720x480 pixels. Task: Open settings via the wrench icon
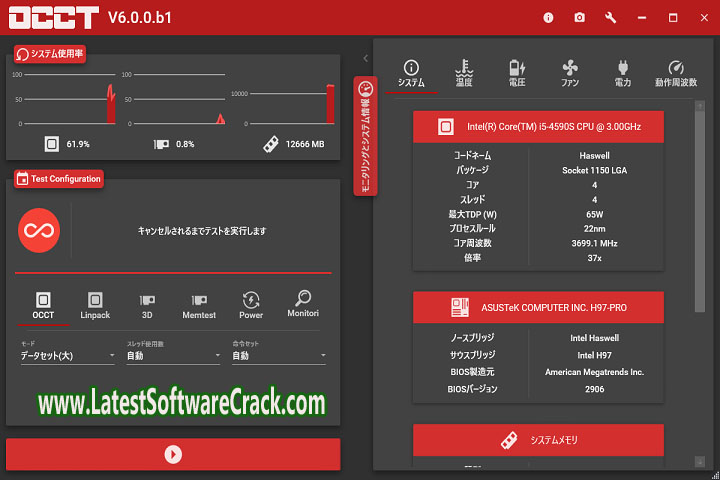pos(611,17)
